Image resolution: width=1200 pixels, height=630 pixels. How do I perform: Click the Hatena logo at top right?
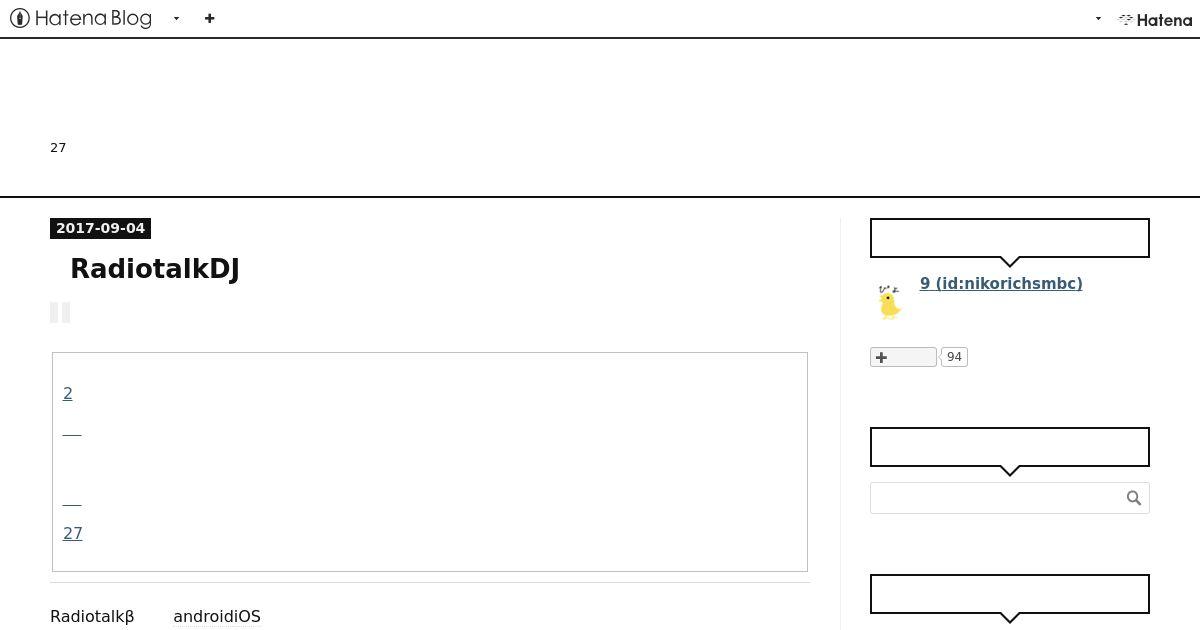pos(1155,19)
